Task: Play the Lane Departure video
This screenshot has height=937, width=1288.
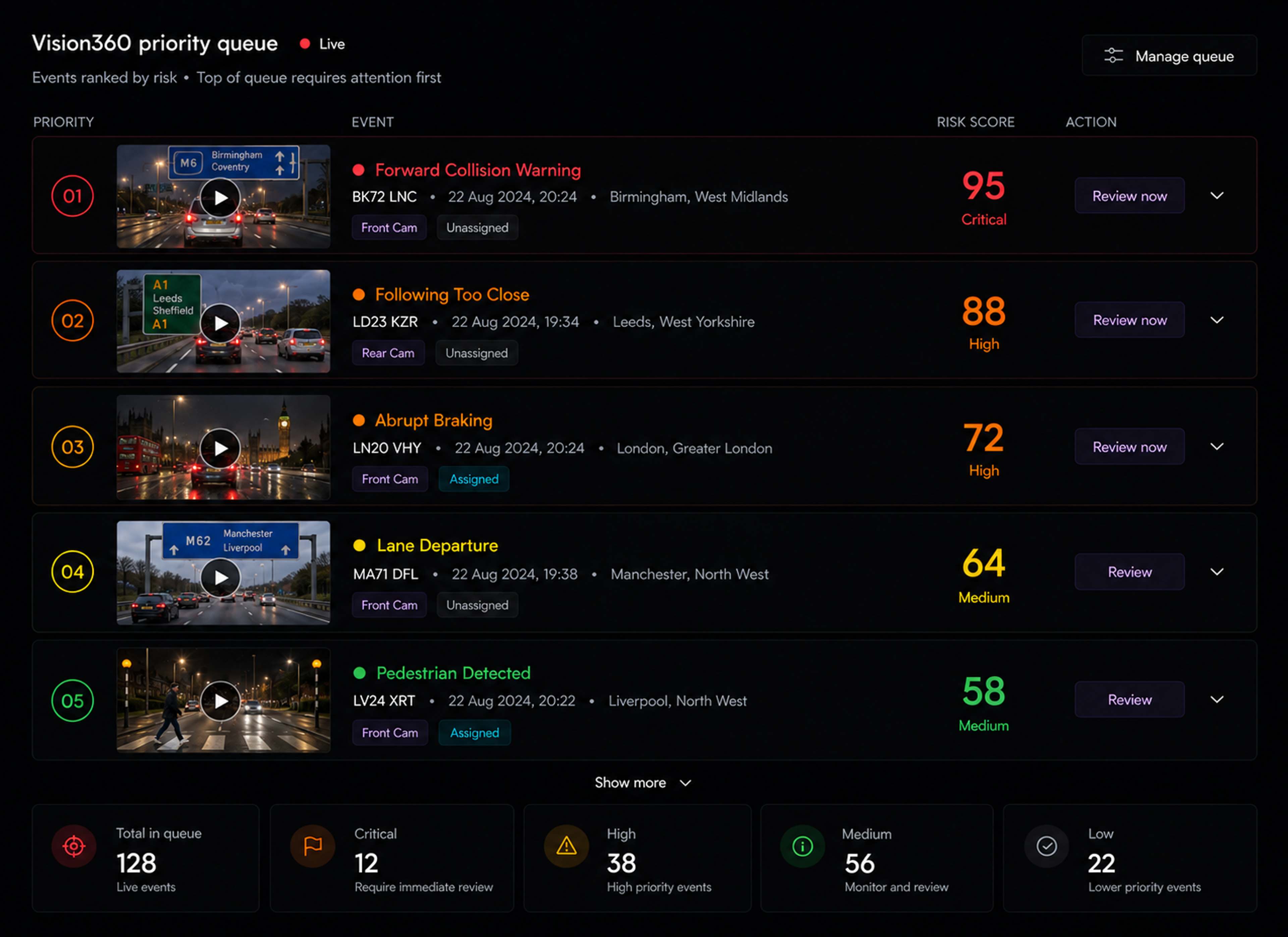Action: tap(220, 578)
